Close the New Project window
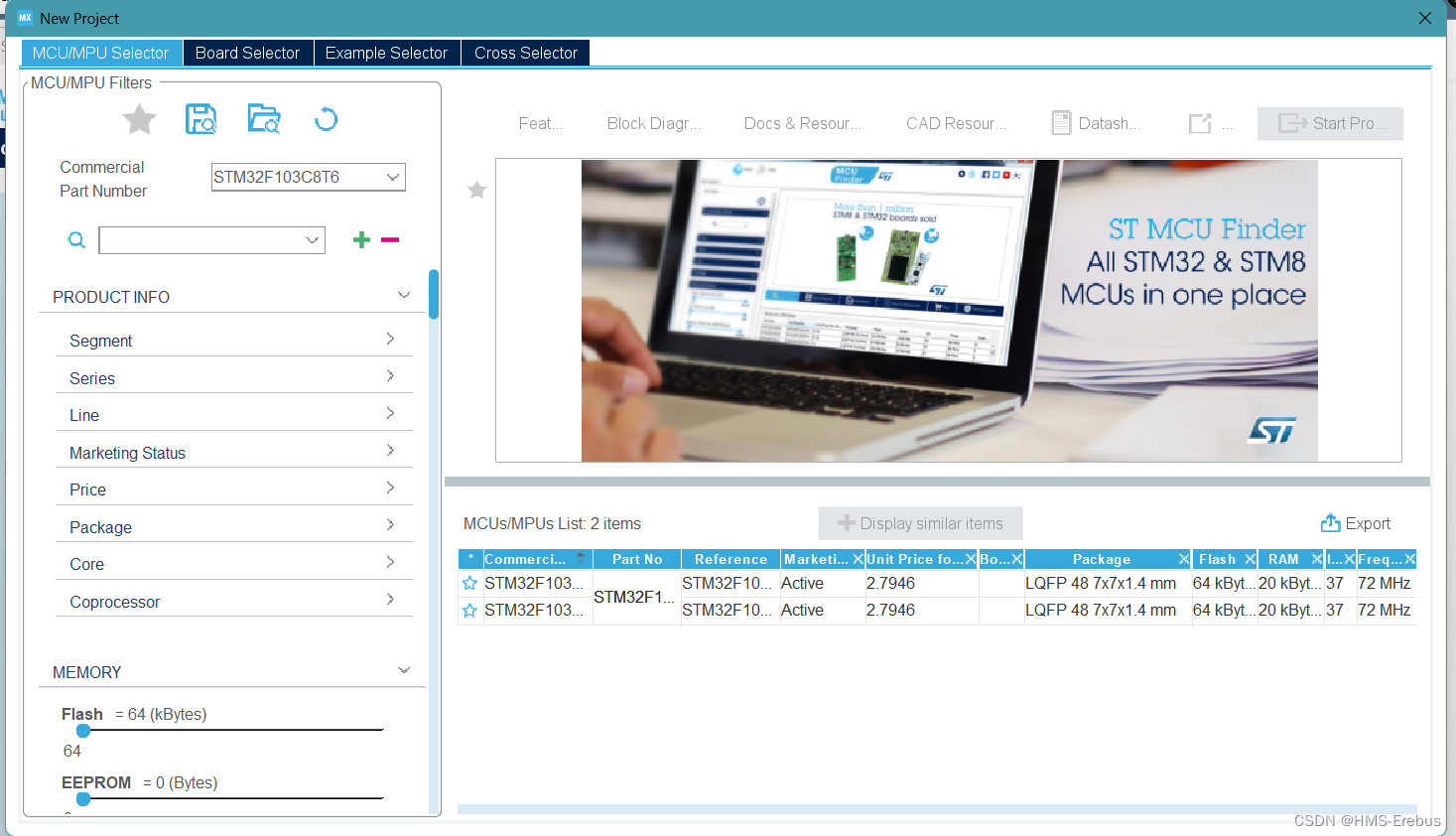This screenshot has height=836, width=1456. tap(1424, 18)
